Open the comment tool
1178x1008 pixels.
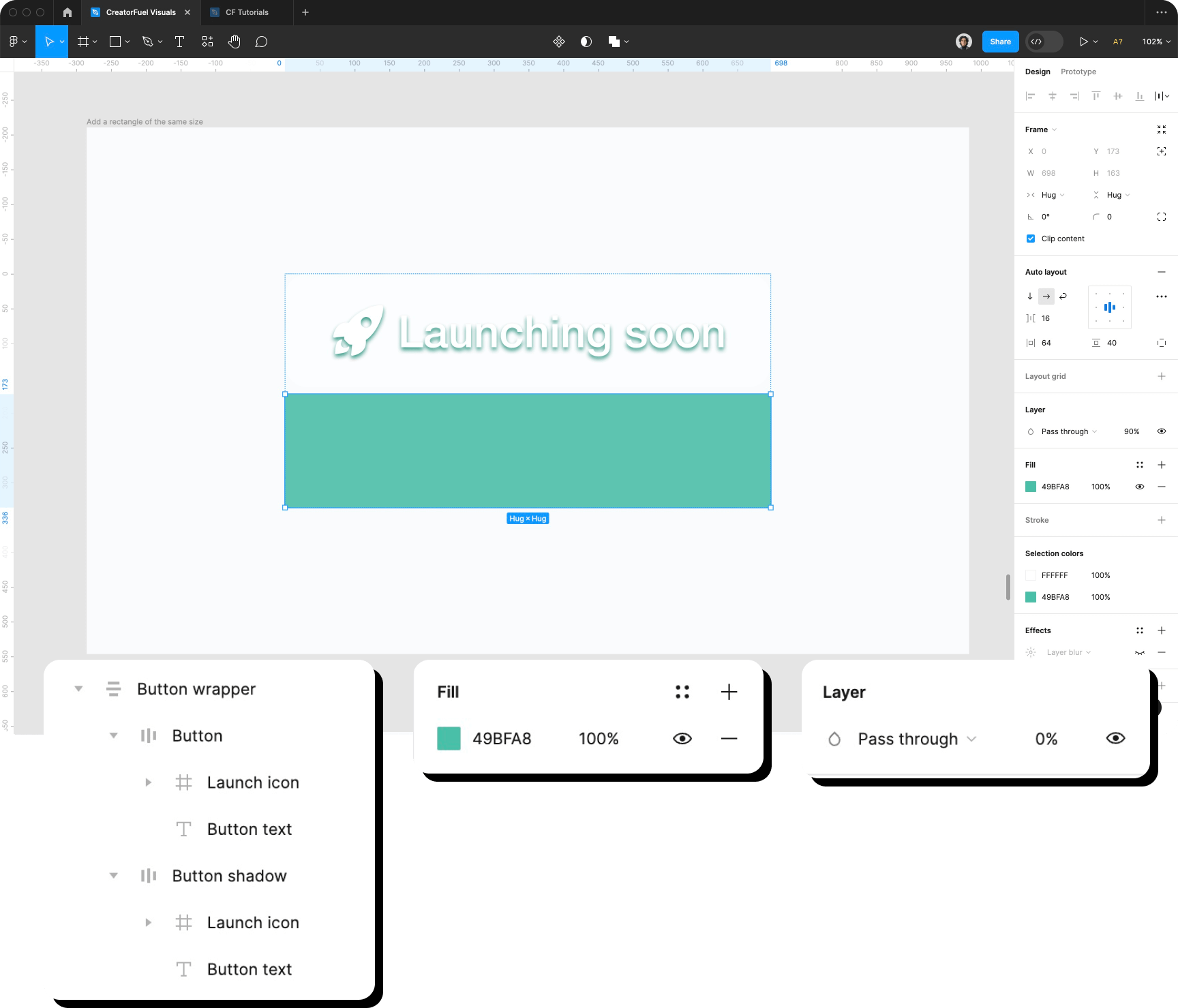261,41
